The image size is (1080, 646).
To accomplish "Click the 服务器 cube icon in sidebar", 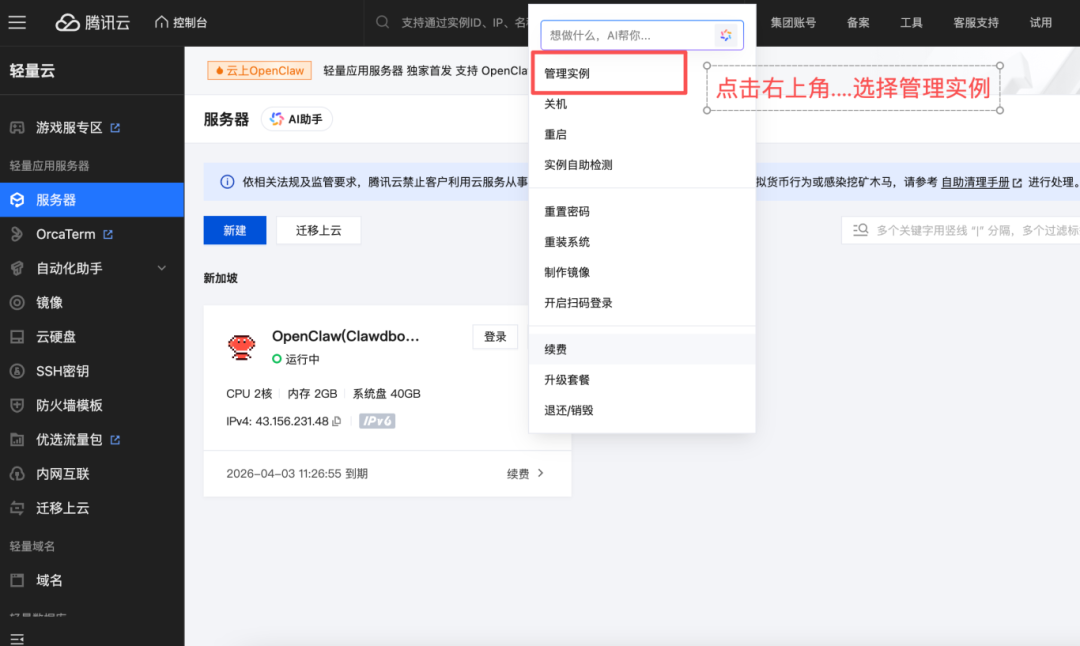I will pos(17,200).
